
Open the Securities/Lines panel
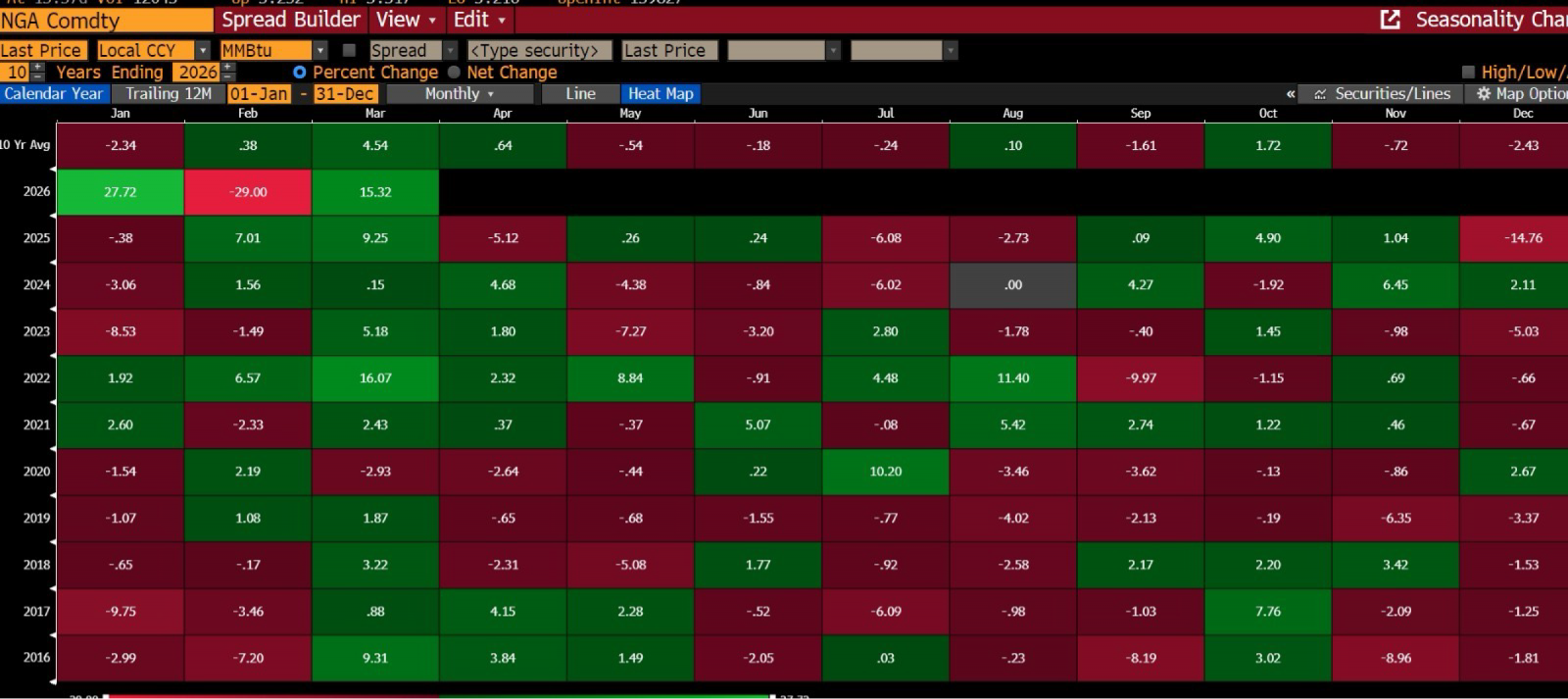tap(1382, 94)
